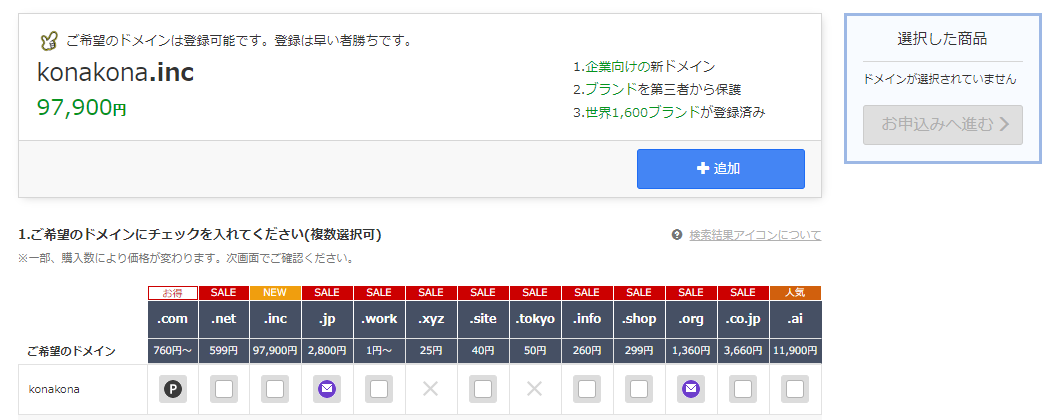Enable the .info domain checkbox
This screenshot has height=420, width=1048.
[x=587, y=389]
